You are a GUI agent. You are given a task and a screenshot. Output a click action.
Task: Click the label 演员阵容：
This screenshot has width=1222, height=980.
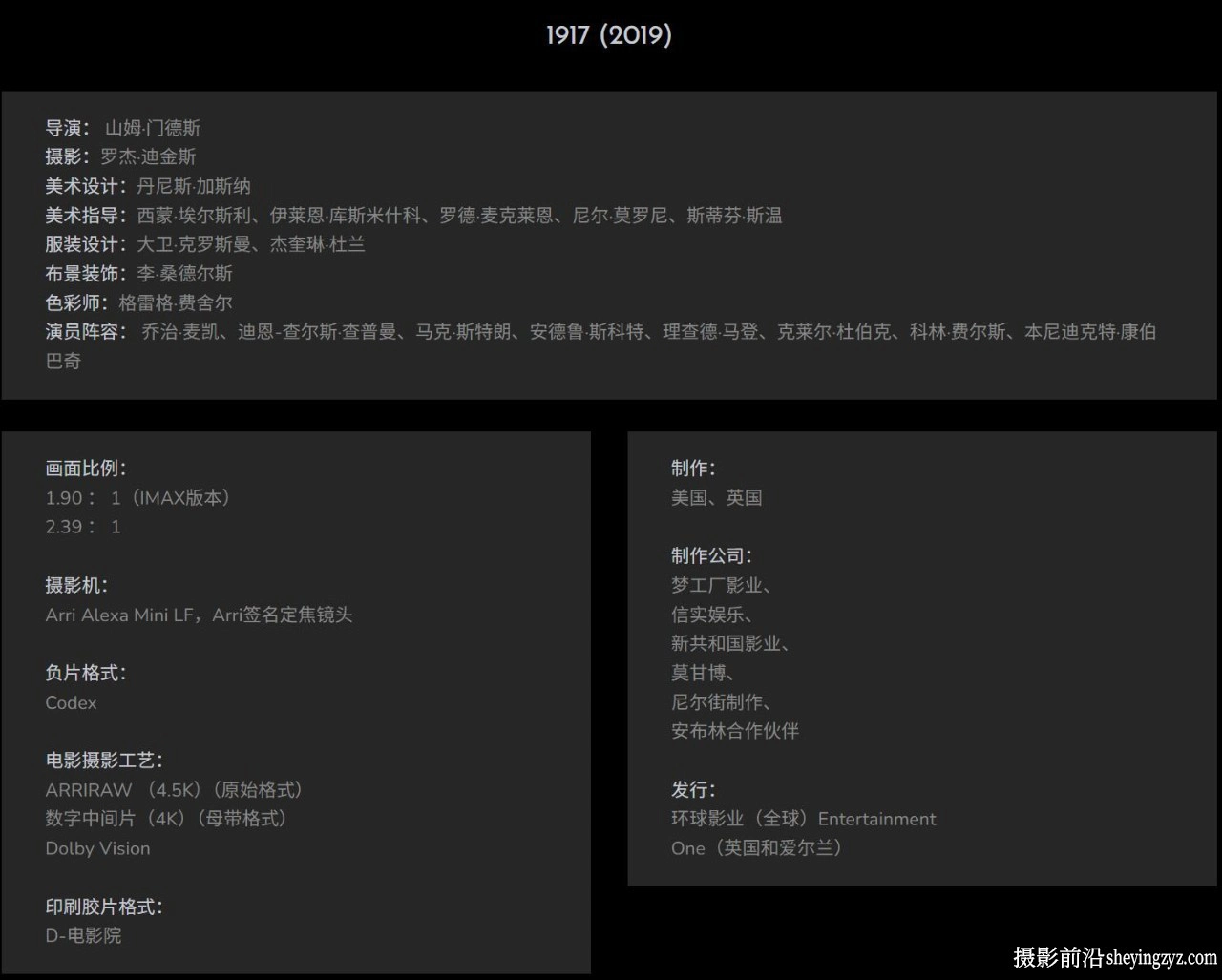[87, 332]
